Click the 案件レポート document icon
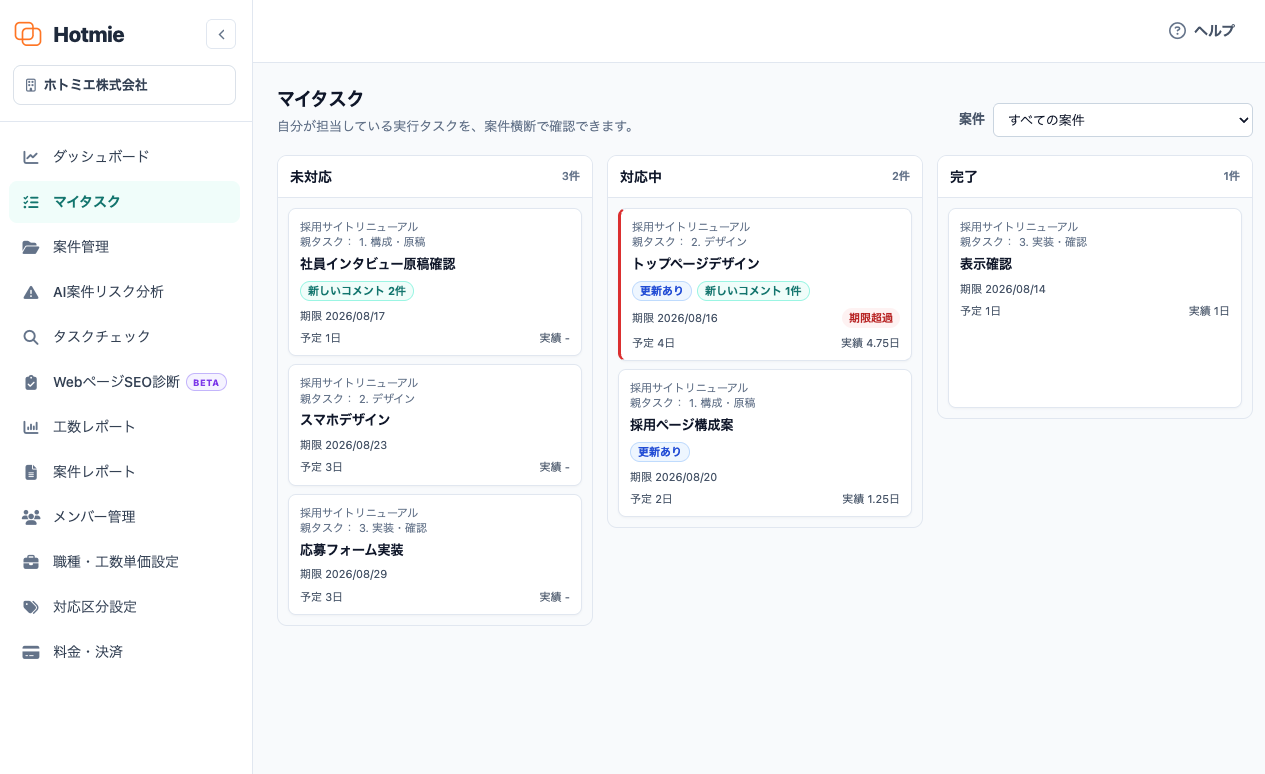The width and height of the screenshot is (1265, 774). [x=31, y=472]
